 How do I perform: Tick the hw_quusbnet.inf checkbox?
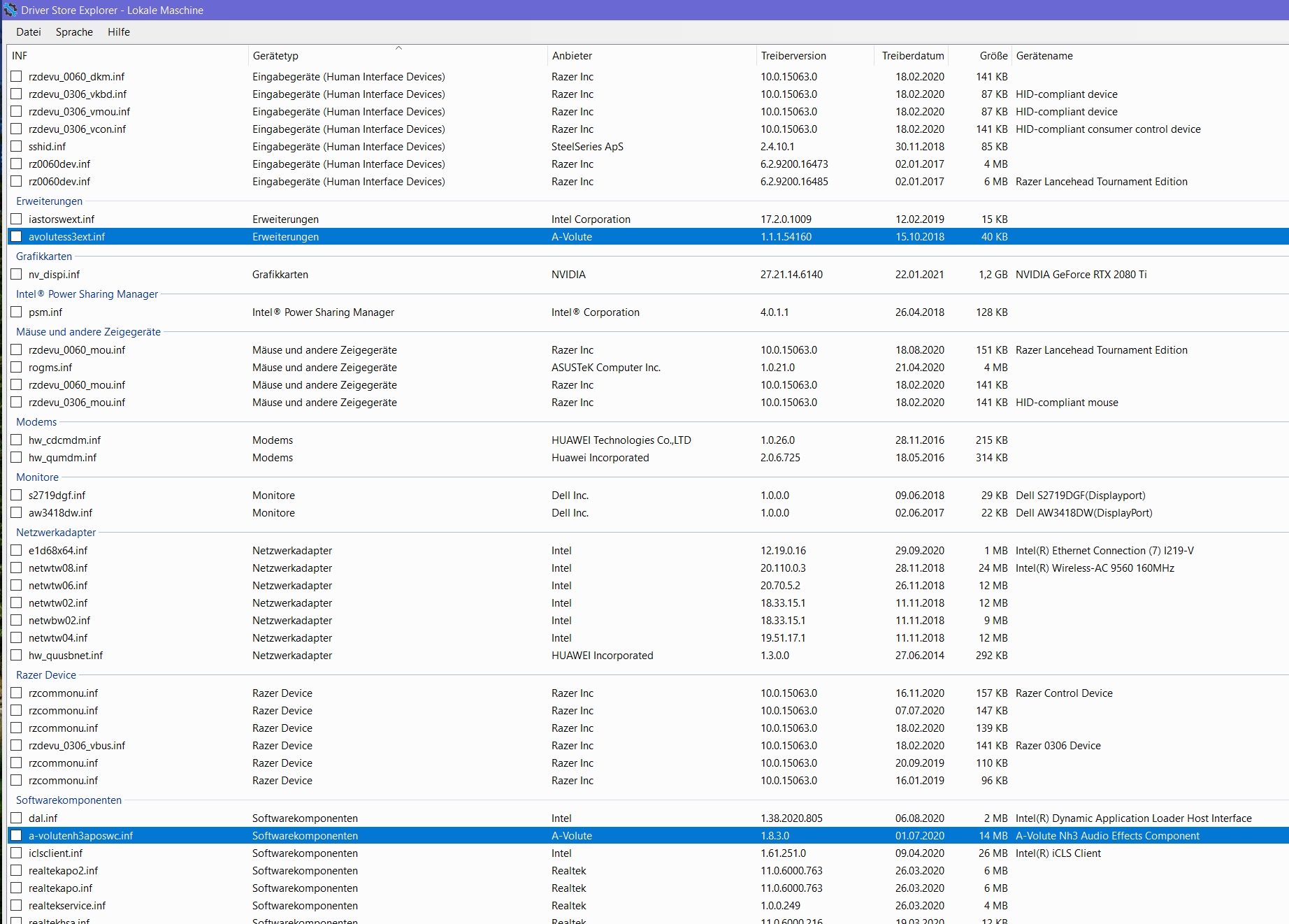(16, 655)
